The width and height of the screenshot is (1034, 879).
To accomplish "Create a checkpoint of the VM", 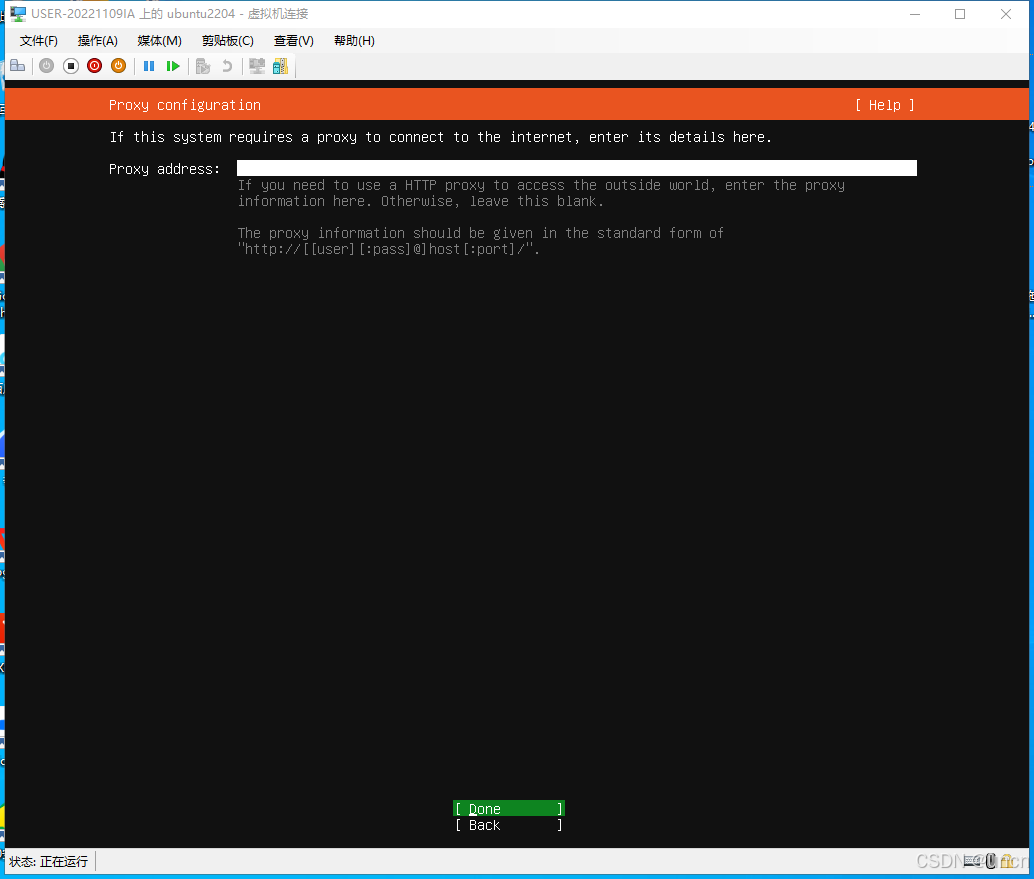I will pyautogui.click(x=203, y=65).
